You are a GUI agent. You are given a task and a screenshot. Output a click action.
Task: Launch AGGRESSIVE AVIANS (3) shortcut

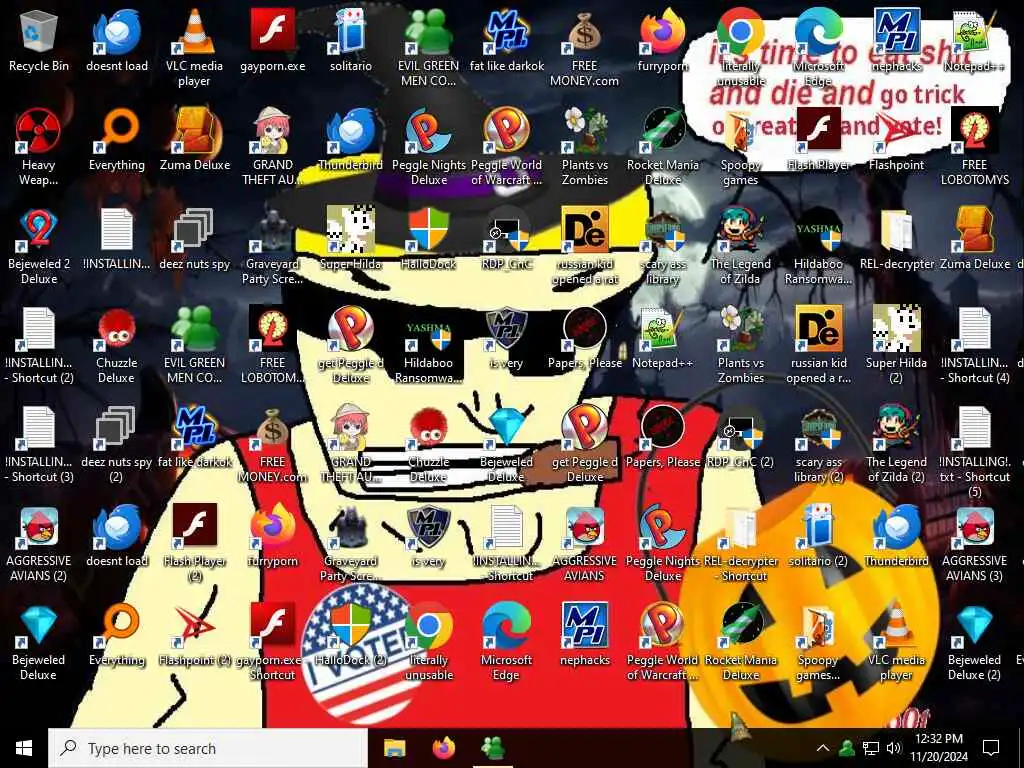tap(974, 543)
